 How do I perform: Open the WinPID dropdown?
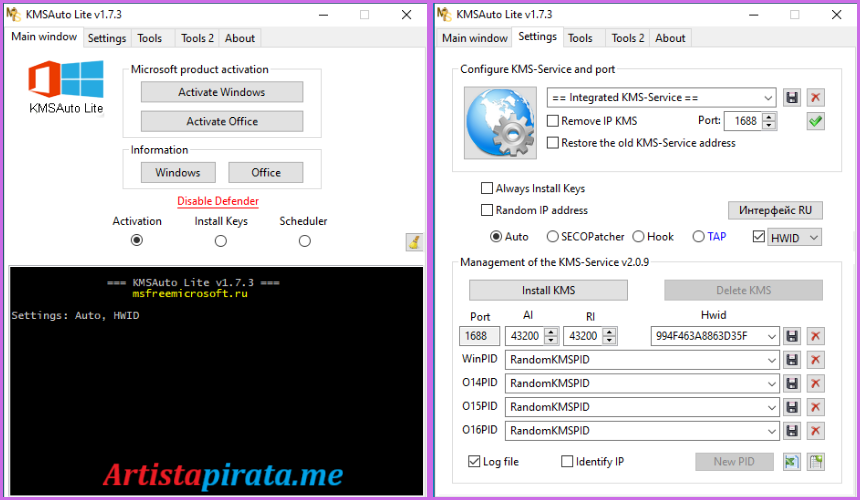[x=772, y=360]
